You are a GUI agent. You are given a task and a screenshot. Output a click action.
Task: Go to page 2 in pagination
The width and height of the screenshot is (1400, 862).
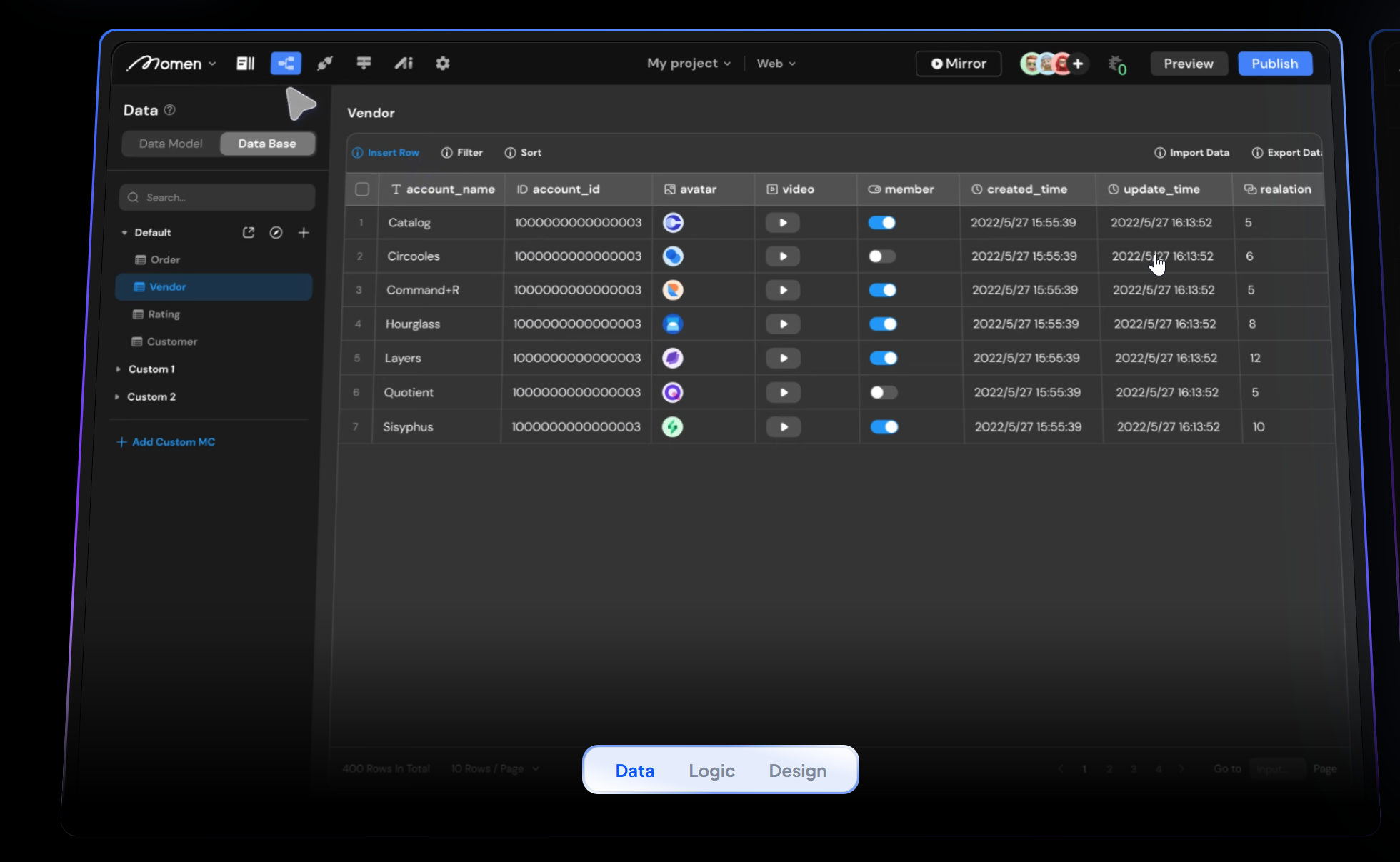pyautogui.click(x=1109, y=769)
